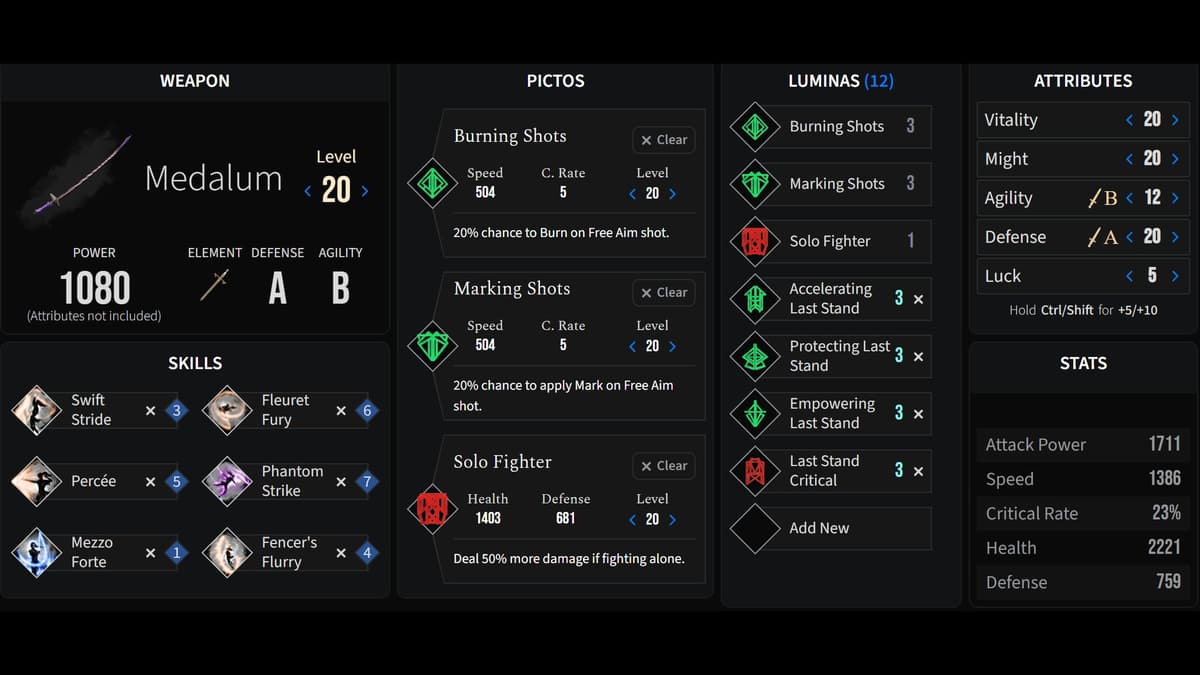1200x675 pixels.
Task: Increase the Agility attribute value
Action: (x=1175, y=198)
